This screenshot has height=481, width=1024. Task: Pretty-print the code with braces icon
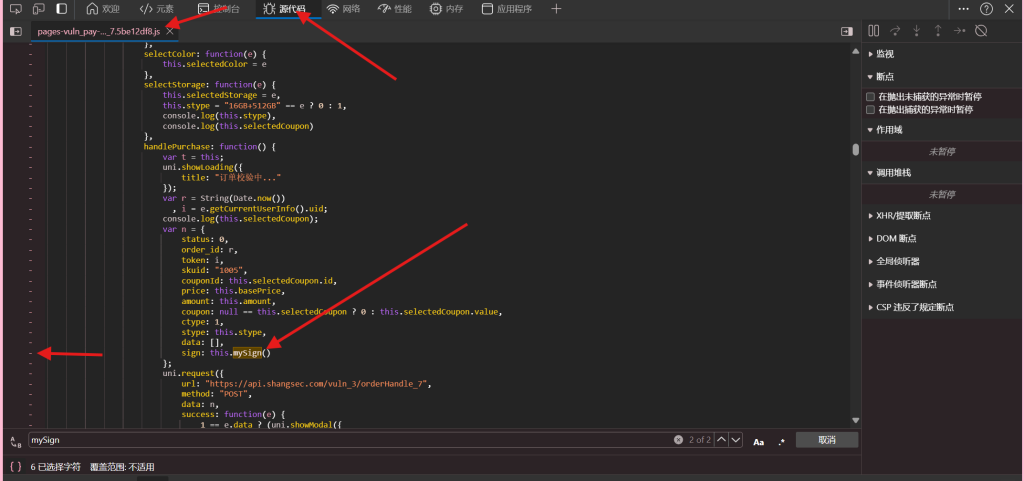click(x=15, y=466)
